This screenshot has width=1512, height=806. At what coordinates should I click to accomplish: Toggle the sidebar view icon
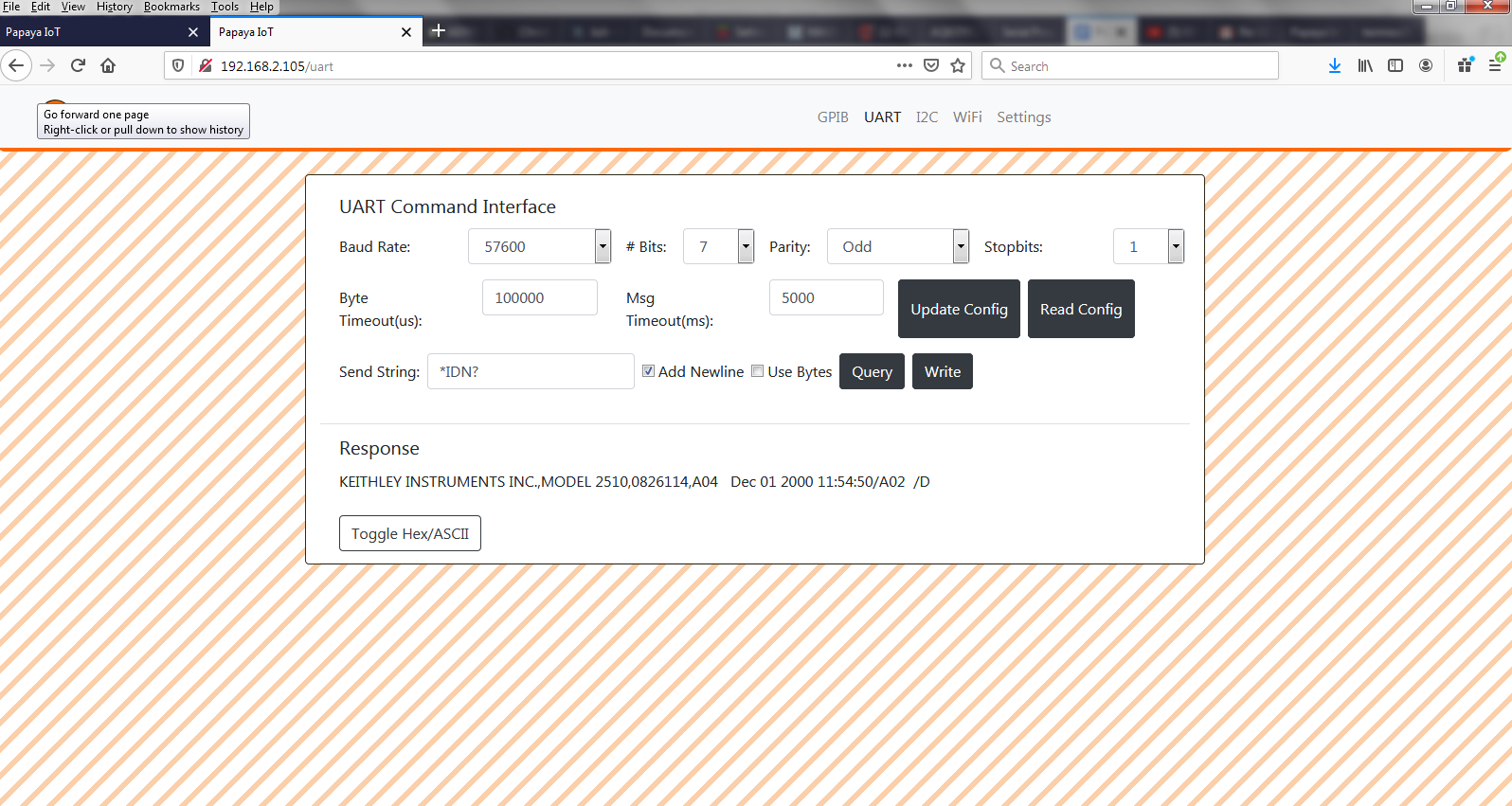tap(1395, 65)
